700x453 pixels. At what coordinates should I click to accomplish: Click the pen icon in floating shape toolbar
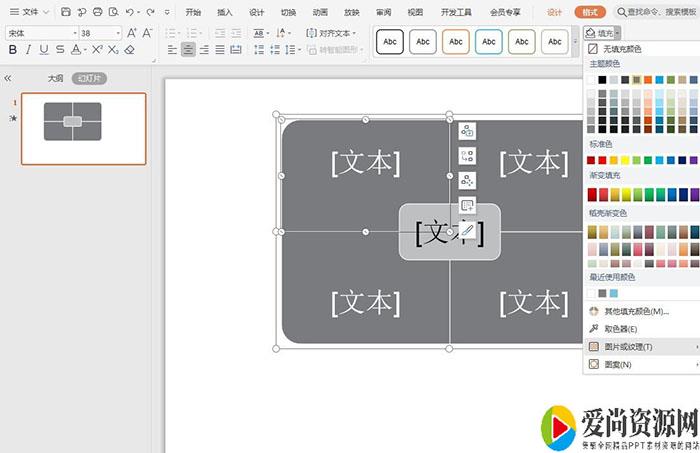pyautogui.click(x=467, y=231)
